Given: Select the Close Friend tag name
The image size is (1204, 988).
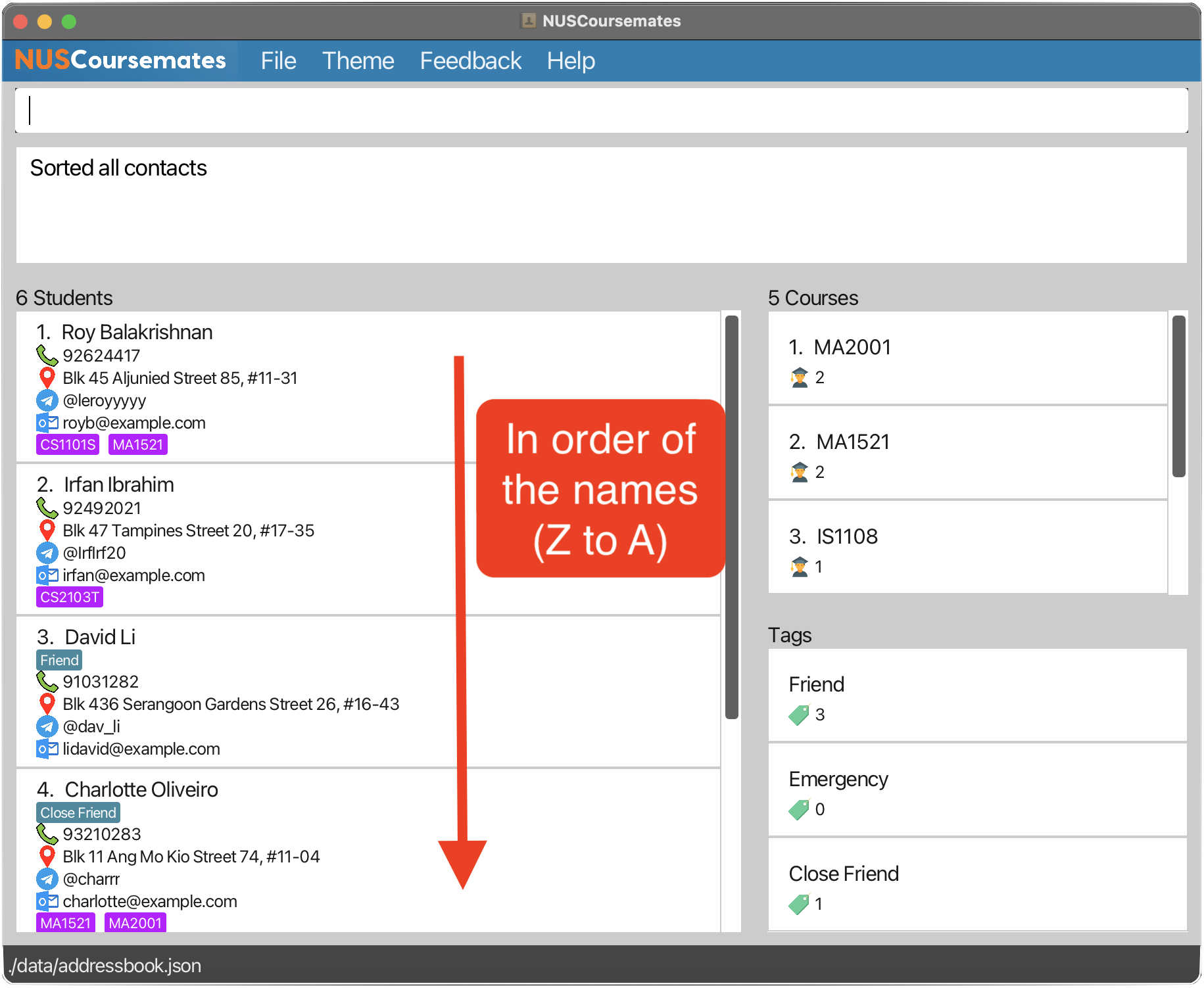Looking at the screenshot, I should (844, 874).
